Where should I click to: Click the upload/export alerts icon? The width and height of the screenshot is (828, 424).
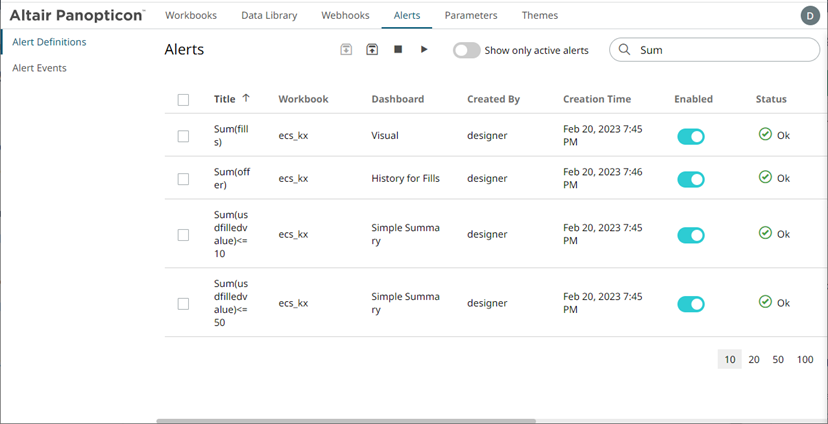pyautogui.click(x=371, y=50)
